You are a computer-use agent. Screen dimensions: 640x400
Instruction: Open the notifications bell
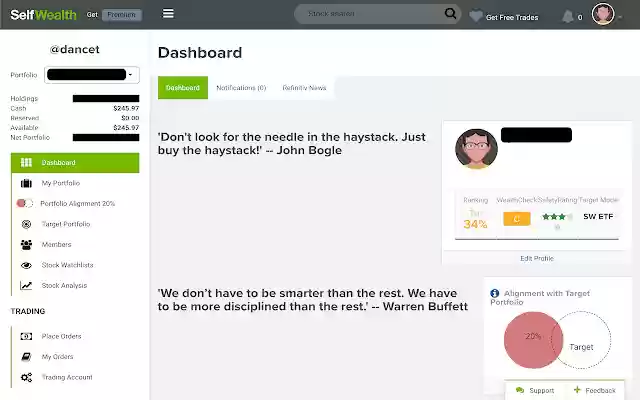[x=567, y=17]
